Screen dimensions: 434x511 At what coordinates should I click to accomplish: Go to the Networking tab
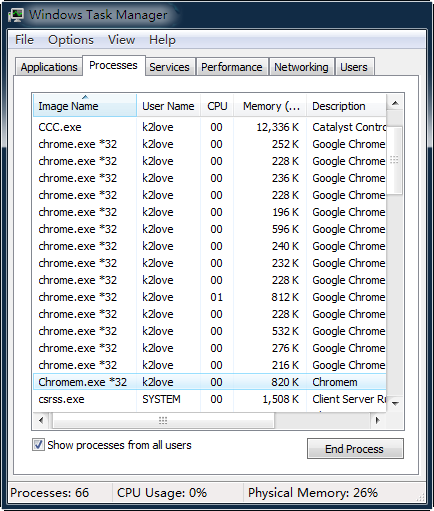point(301,67)
